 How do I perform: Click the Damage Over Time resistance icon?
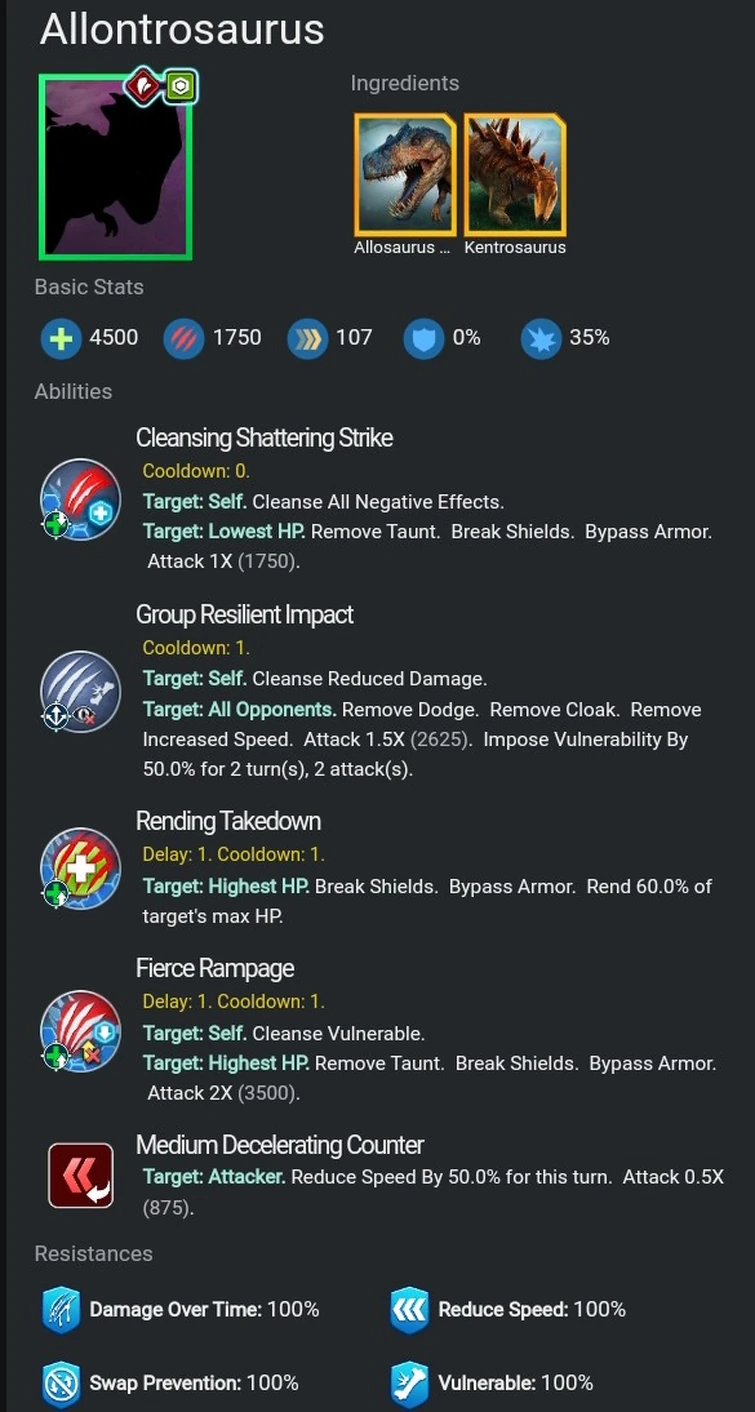pos(61,1310)
